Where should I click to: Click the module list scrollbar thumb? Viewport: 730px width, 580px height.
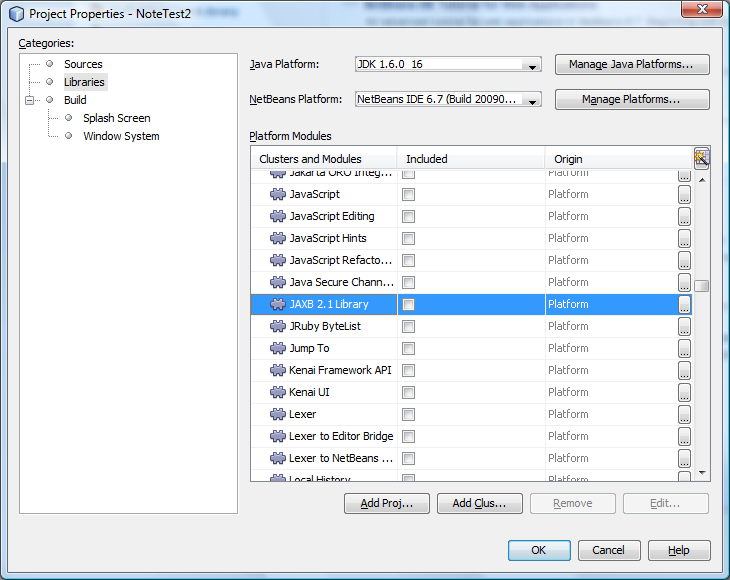pyautogui.click(x=702, y=285)
